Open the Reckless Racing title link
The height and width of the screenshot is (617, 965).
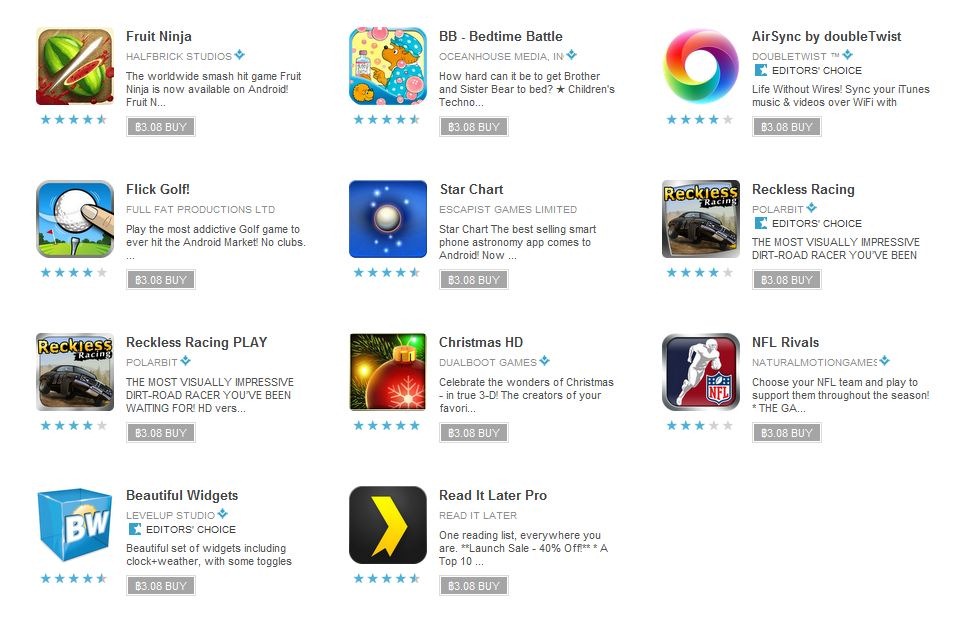click(x=803, y=189)
